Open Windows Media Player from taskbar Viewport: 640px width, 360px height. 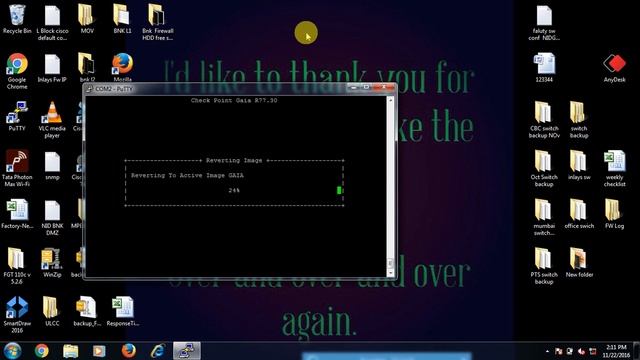[x=99, y=351]
